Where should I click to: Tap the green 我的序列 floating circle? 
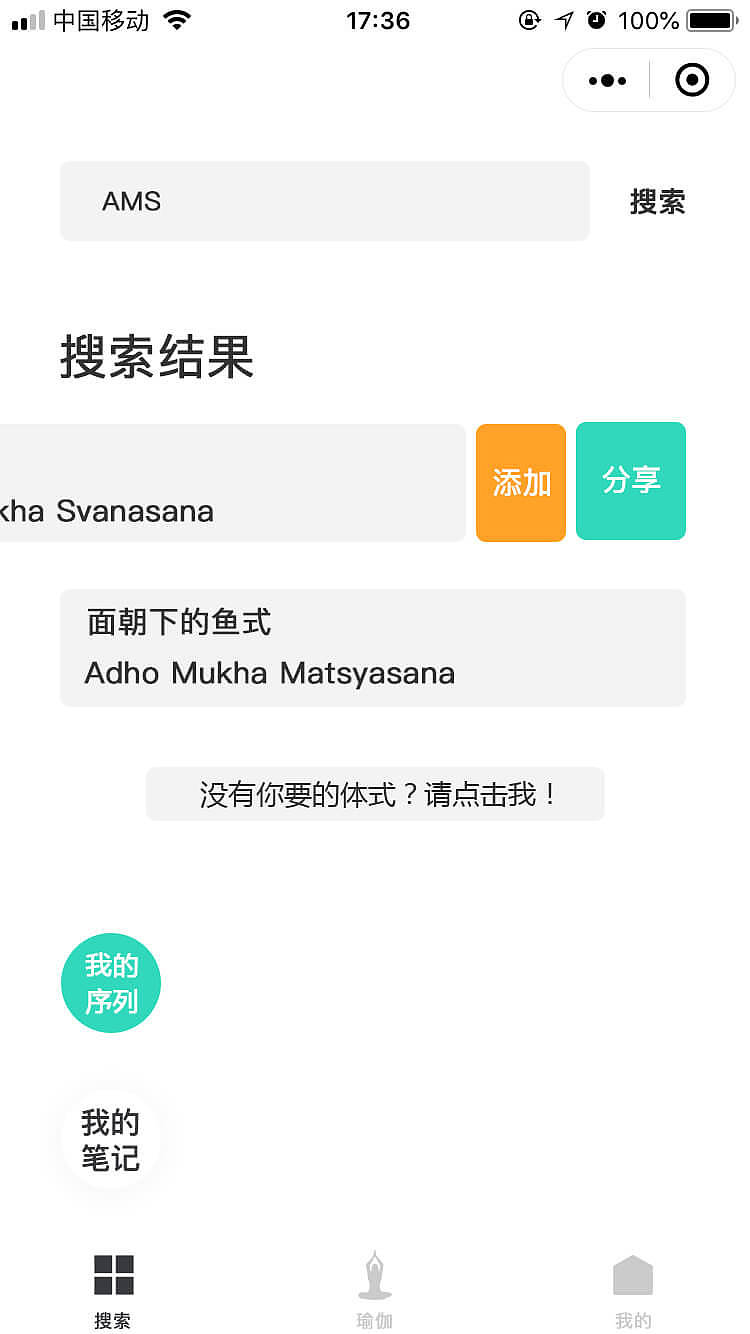pyautogui.click(x=110, y=983)
